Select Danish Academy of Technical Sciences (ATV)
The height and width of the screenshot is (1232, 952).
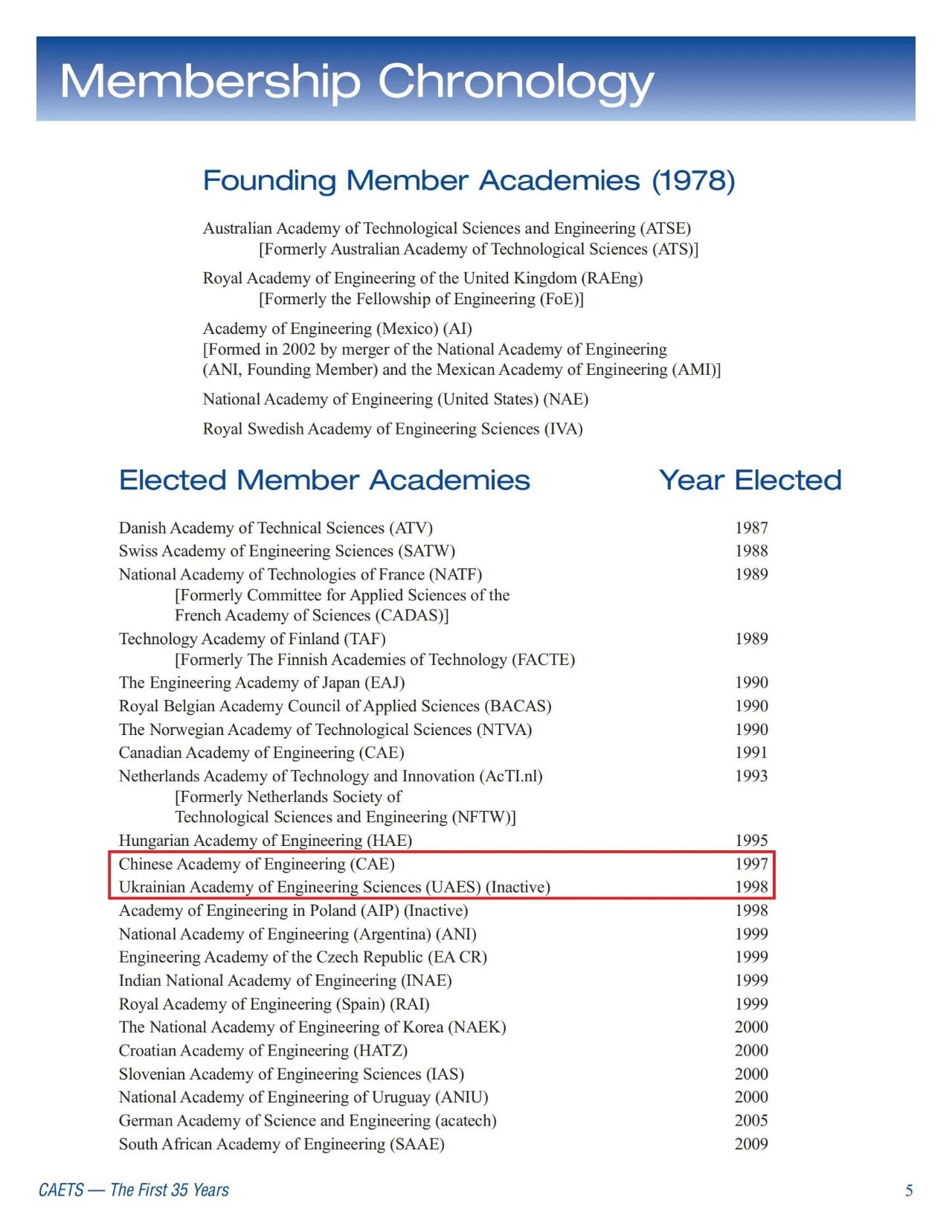point(276,527)
